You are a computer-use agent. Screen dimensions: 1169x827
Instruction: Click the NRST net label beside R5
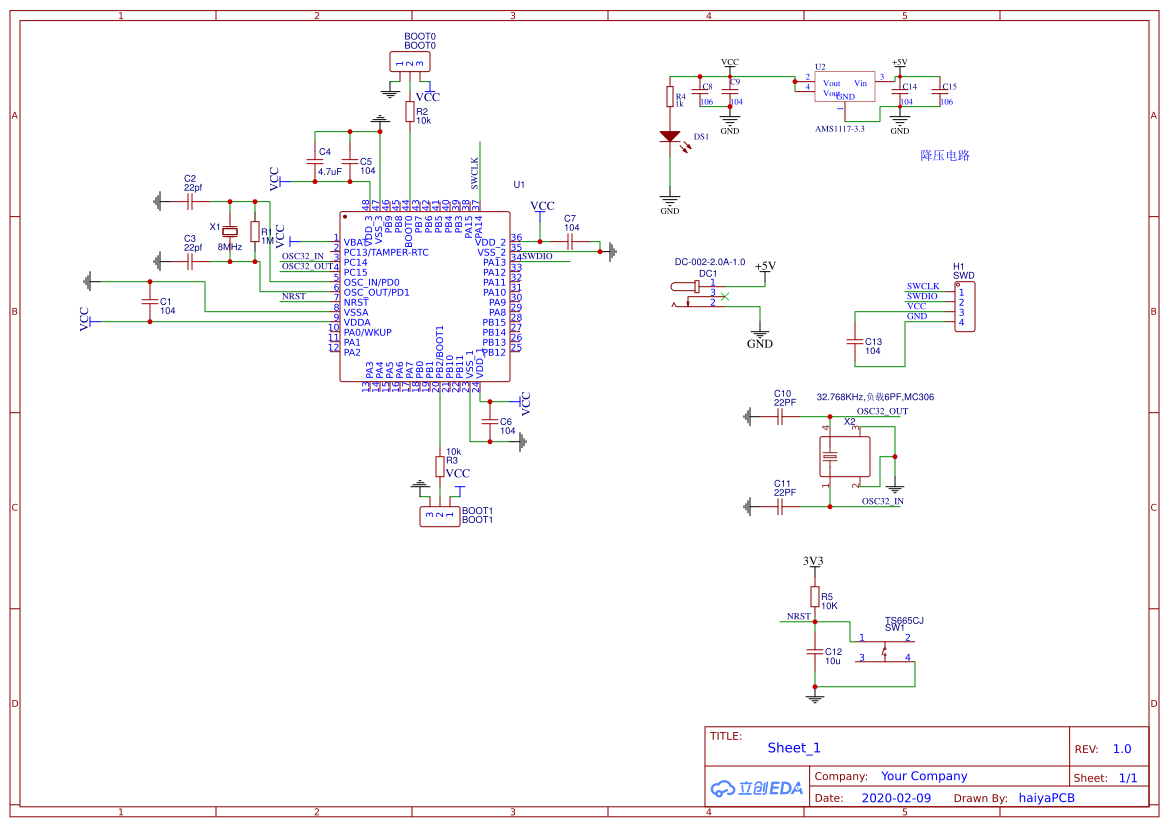click(x=798, y=617)
